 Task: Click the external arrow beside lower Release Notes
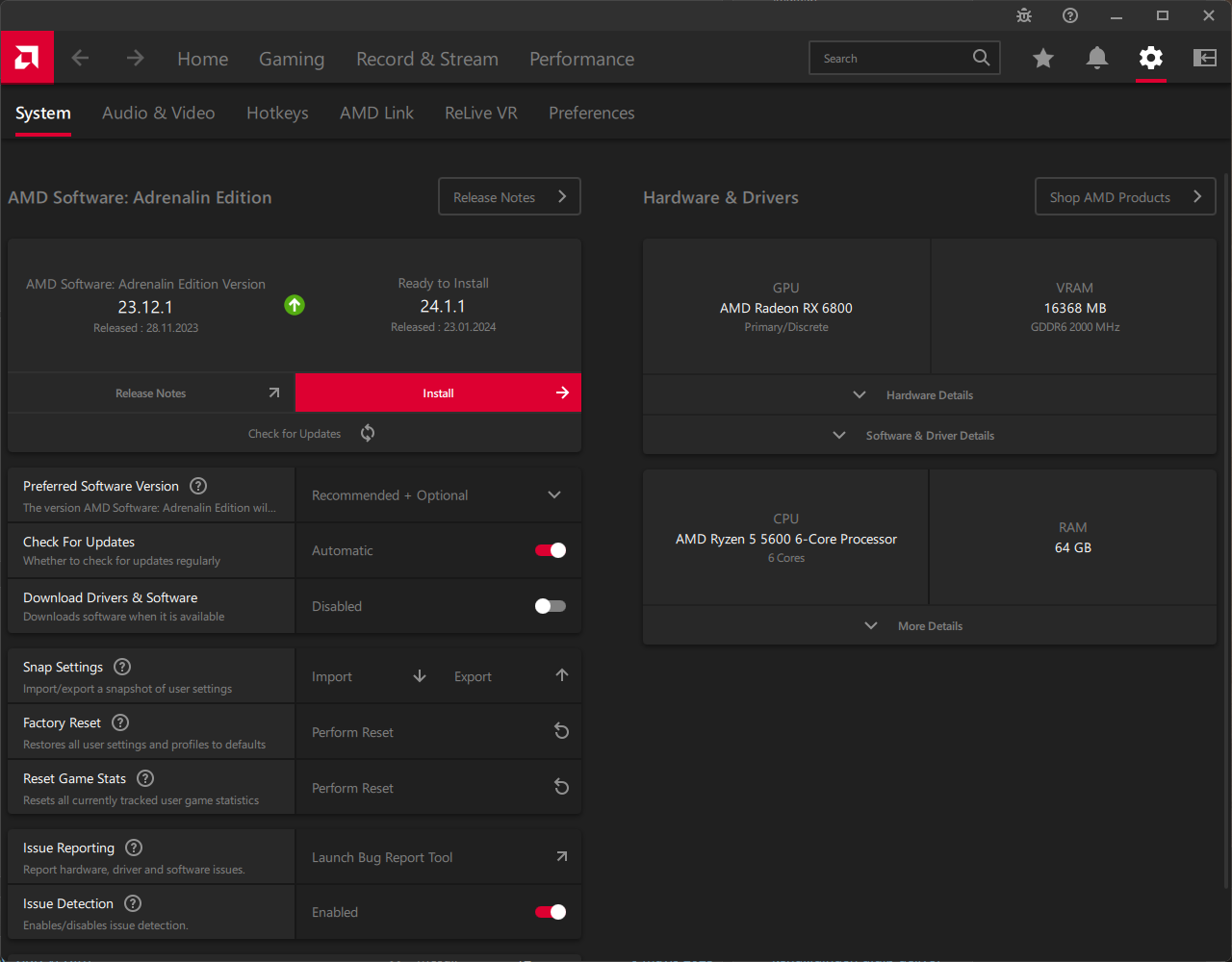274,392
